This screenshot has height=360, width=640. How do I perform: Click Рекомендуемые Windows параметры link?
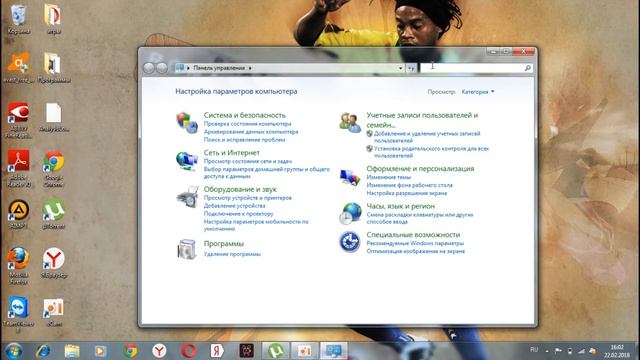pos(415,243)
